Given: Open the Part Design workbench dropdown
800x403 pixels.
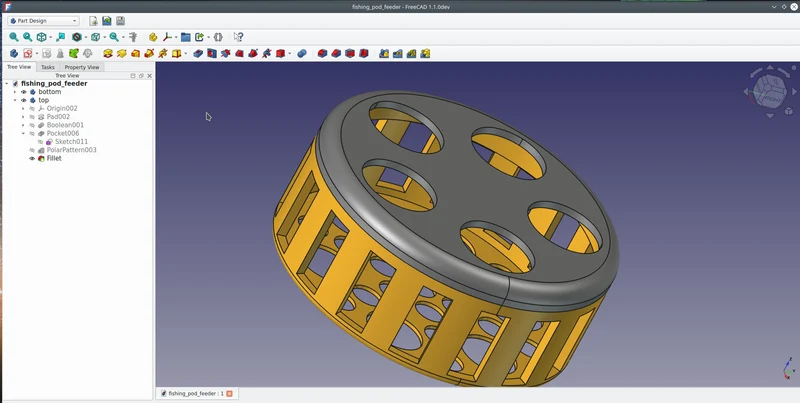Looking at the screenshot, I should pos(43,21).
